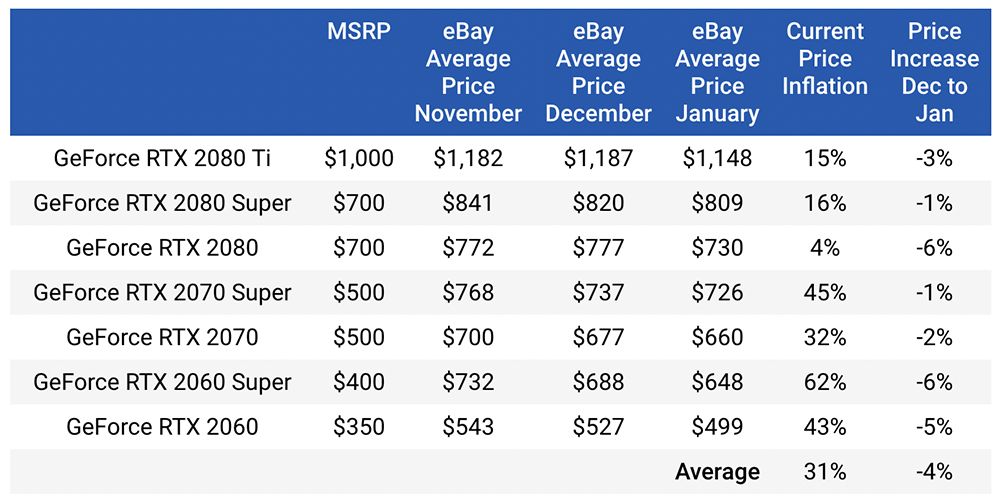Select the eBay Average Price November header
The height and width of the screenshot is (504, 1000).
pyautogui.click(x=468, y=72)
